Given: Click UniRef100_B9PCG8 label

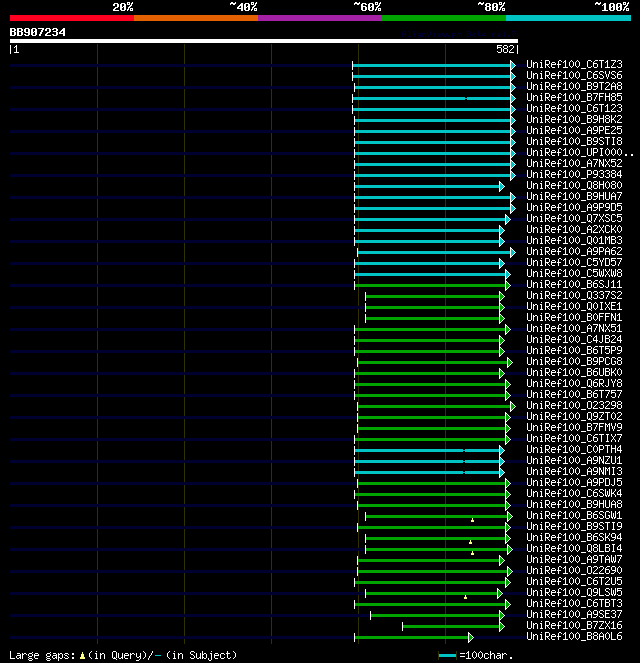Looking at the screenshot, I should click(x=574, y=361).
